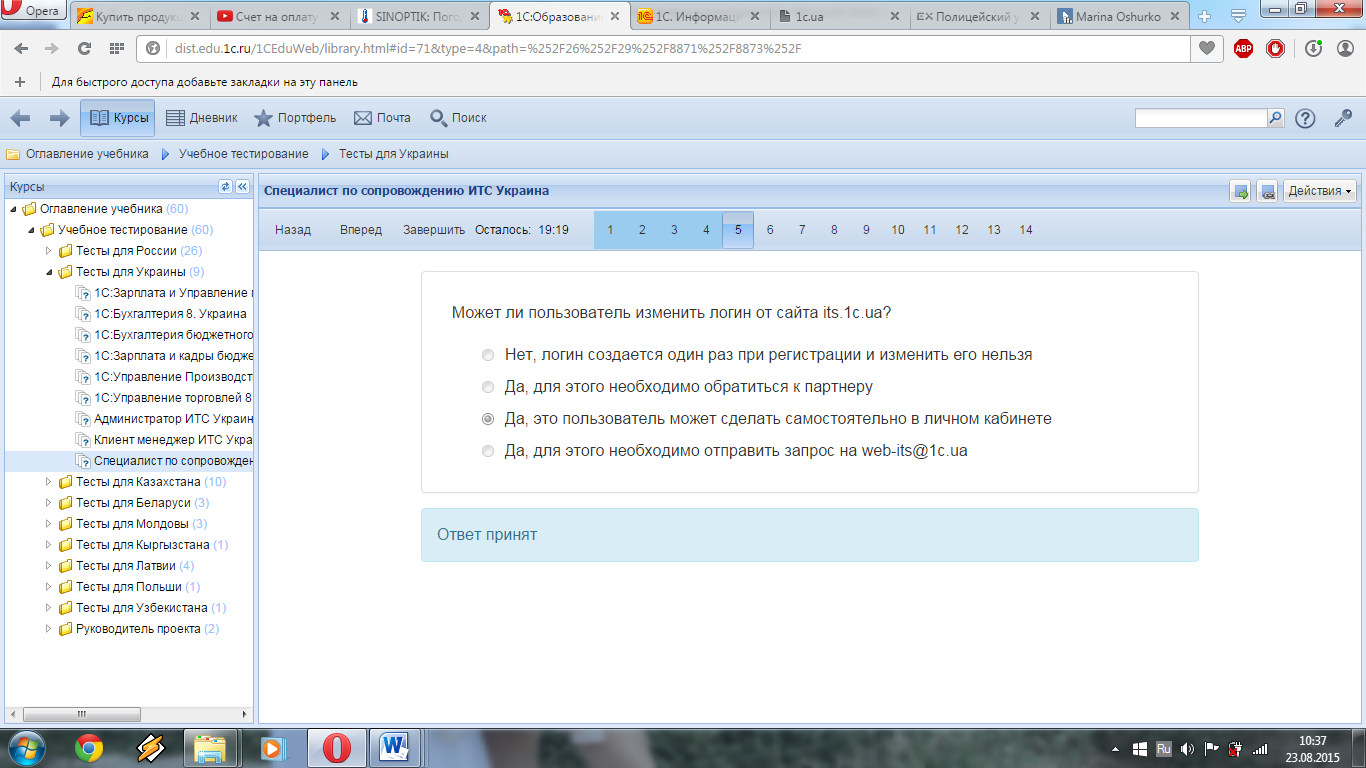Open the Дневник section
The image size is (1366, 768).
(x=201, y=118)
